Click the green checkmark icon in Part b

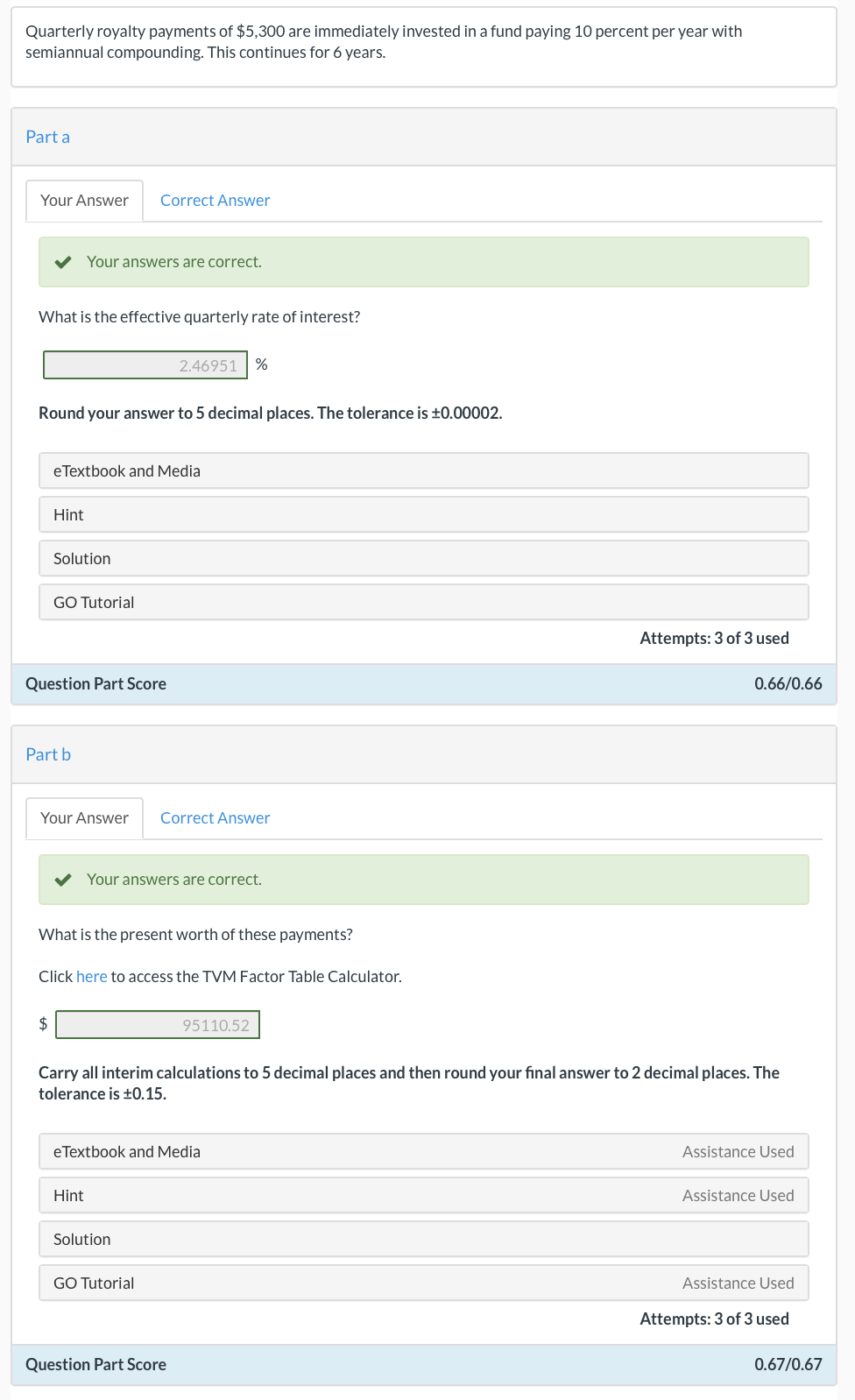pos(63,879)
